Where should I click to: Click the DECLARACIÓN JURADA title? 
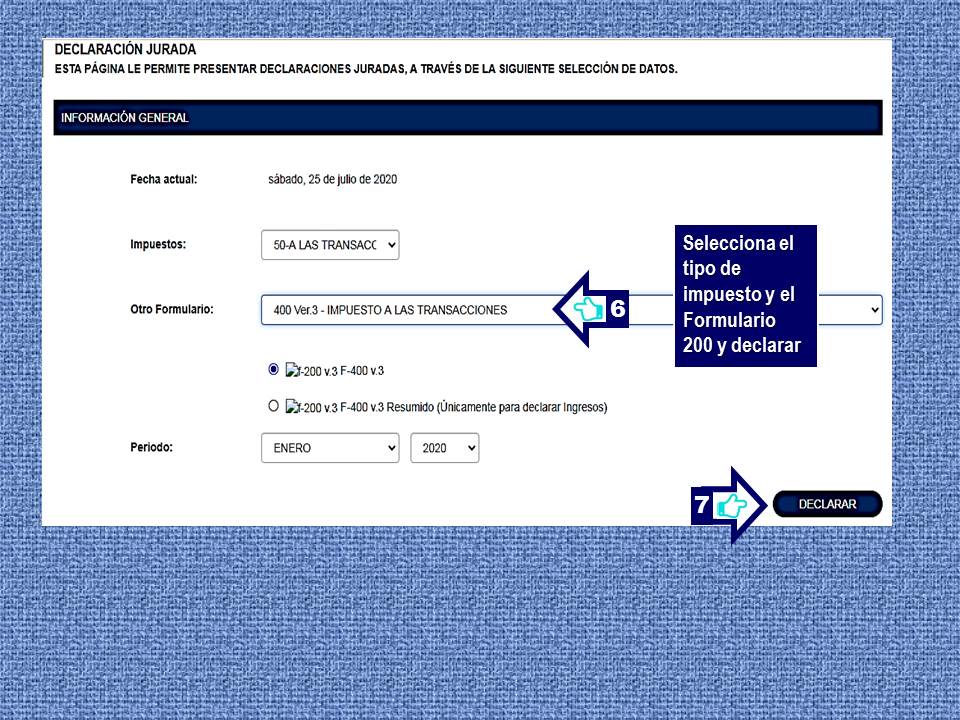click(126, 50)
